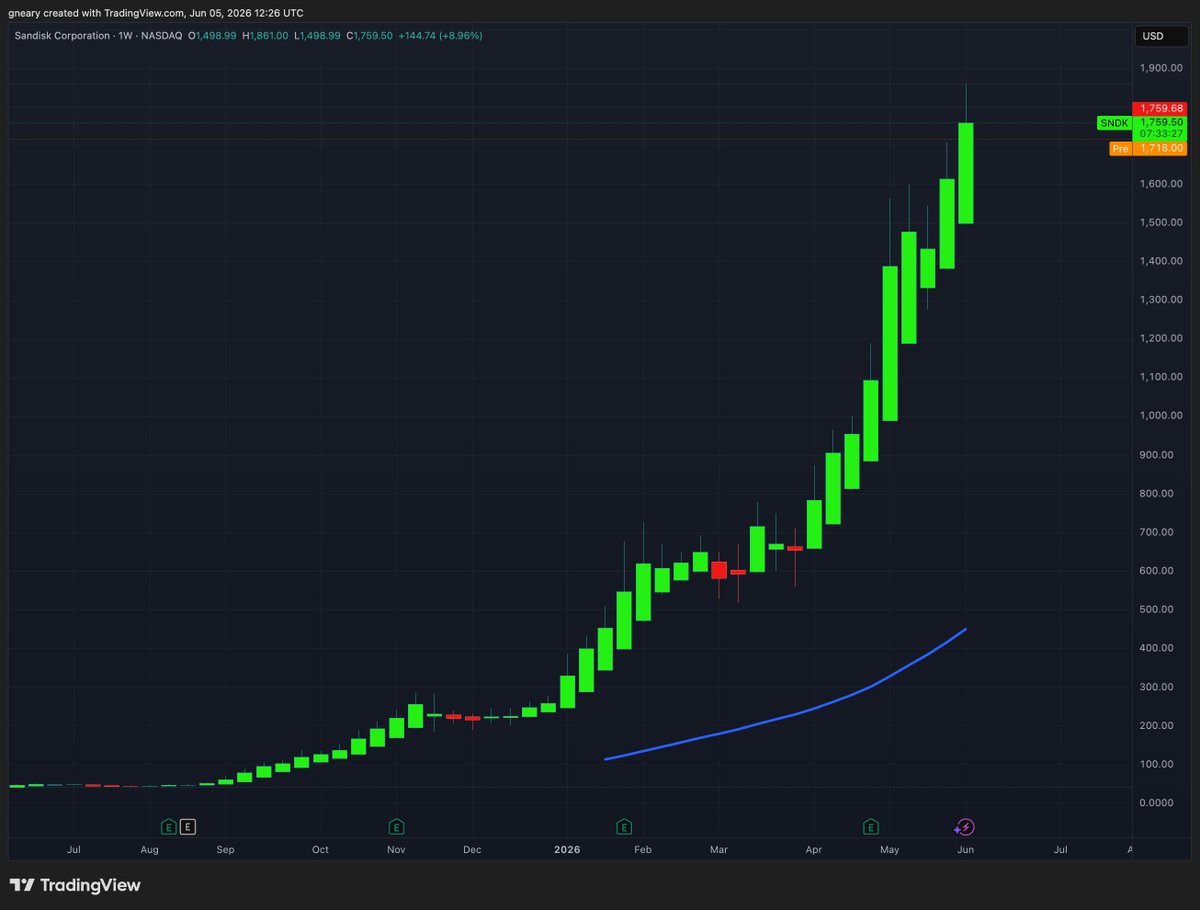Open the February earnings E marker
This screenshot has height=910, width=1200.
point(625,827)
